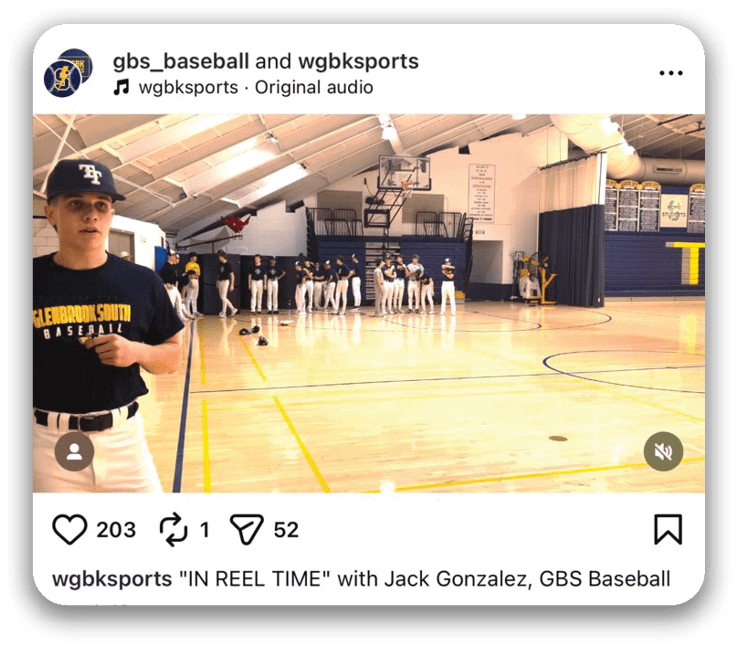Repost the reel using the arrows icon
This screenshot has width=738, height=647.
pyautogui.click(x=174, y=529)
